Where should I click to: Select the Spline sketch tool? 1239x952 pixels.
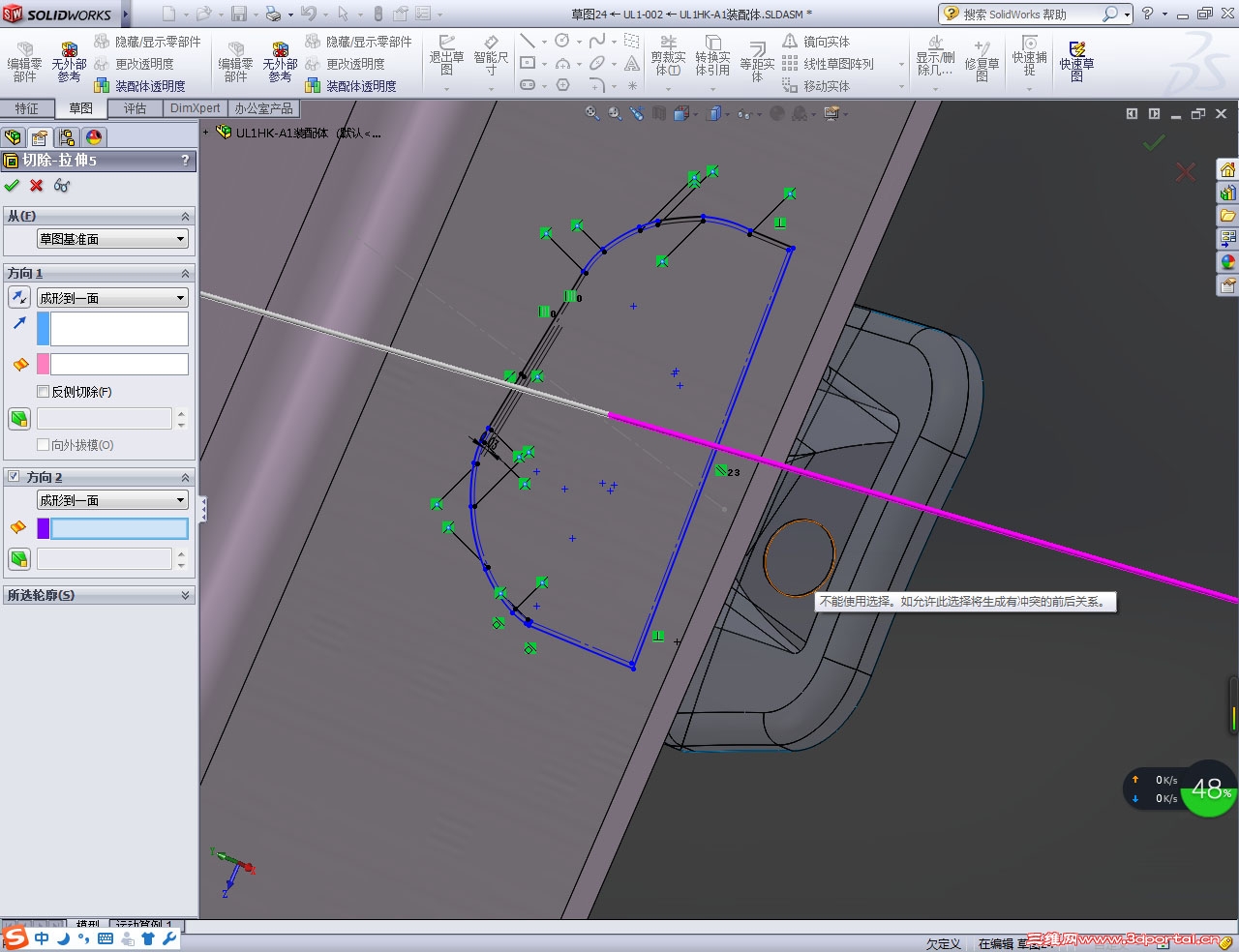click(x=597, y=41)
